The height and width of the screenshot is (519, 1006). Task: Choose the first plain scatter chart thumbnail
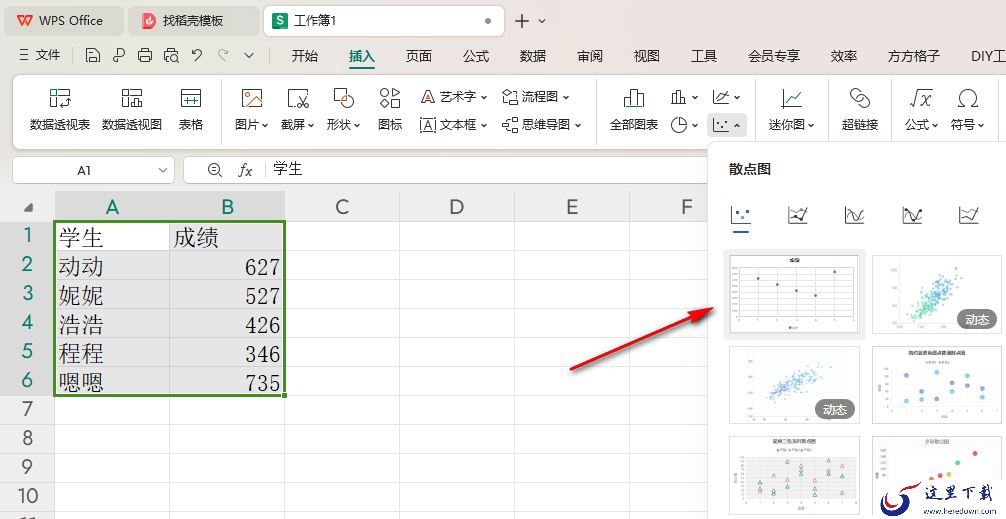(x=794, y=294)
